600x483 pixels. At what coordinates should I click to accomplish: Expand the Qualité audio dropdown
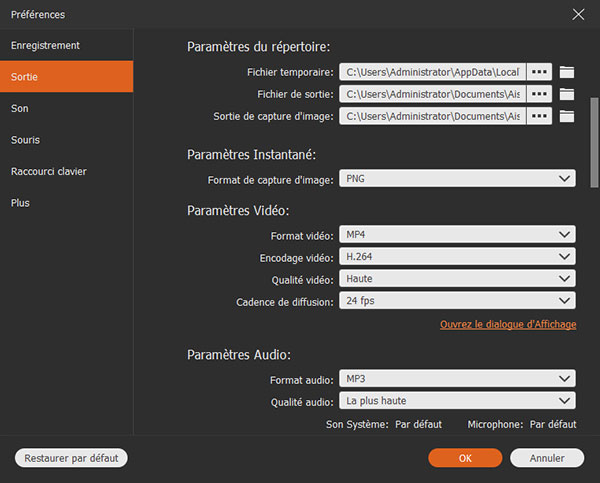[x=457, y=401]
